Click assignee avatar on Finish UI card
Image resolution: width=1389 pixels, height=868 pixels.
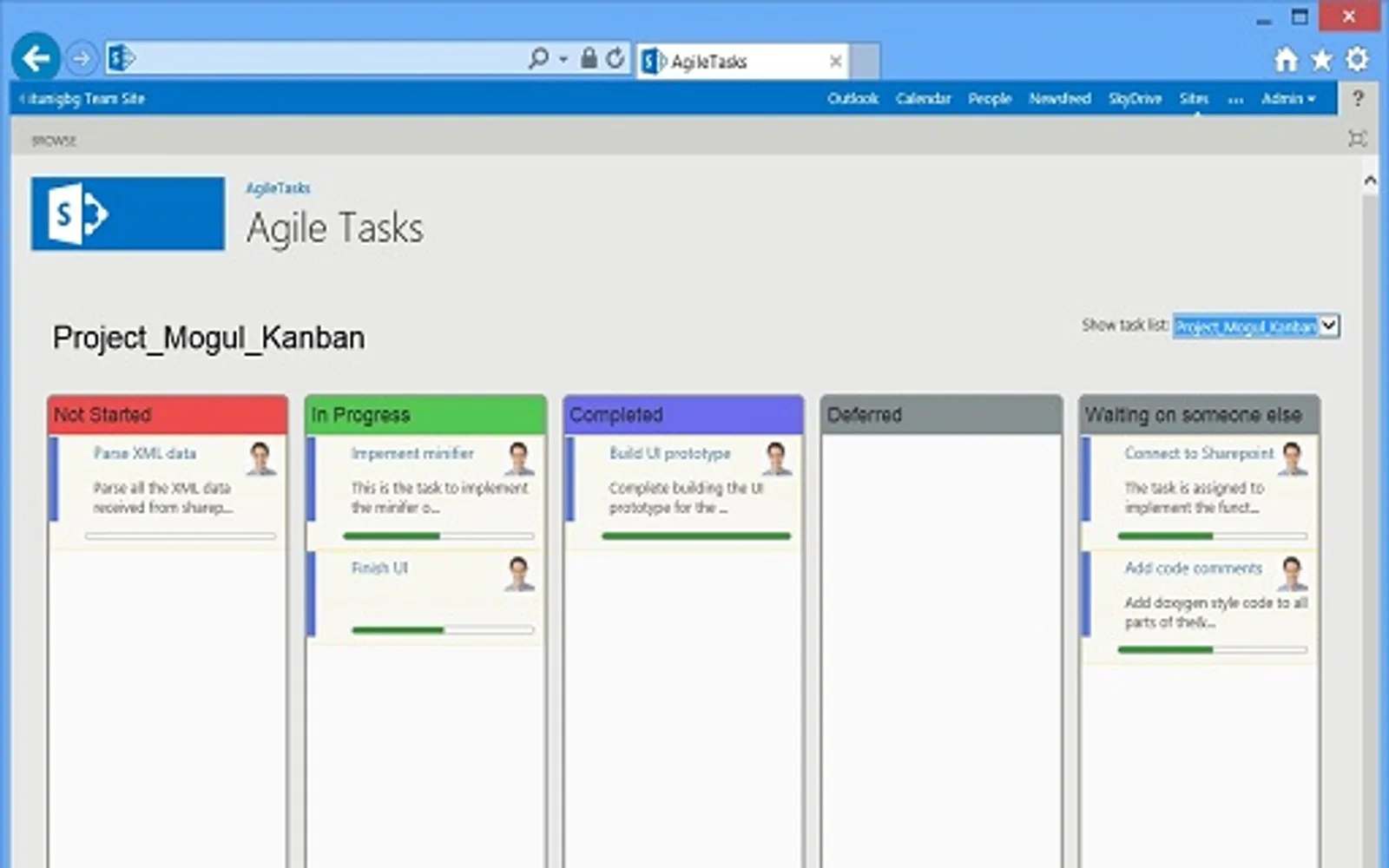(519, 575)
